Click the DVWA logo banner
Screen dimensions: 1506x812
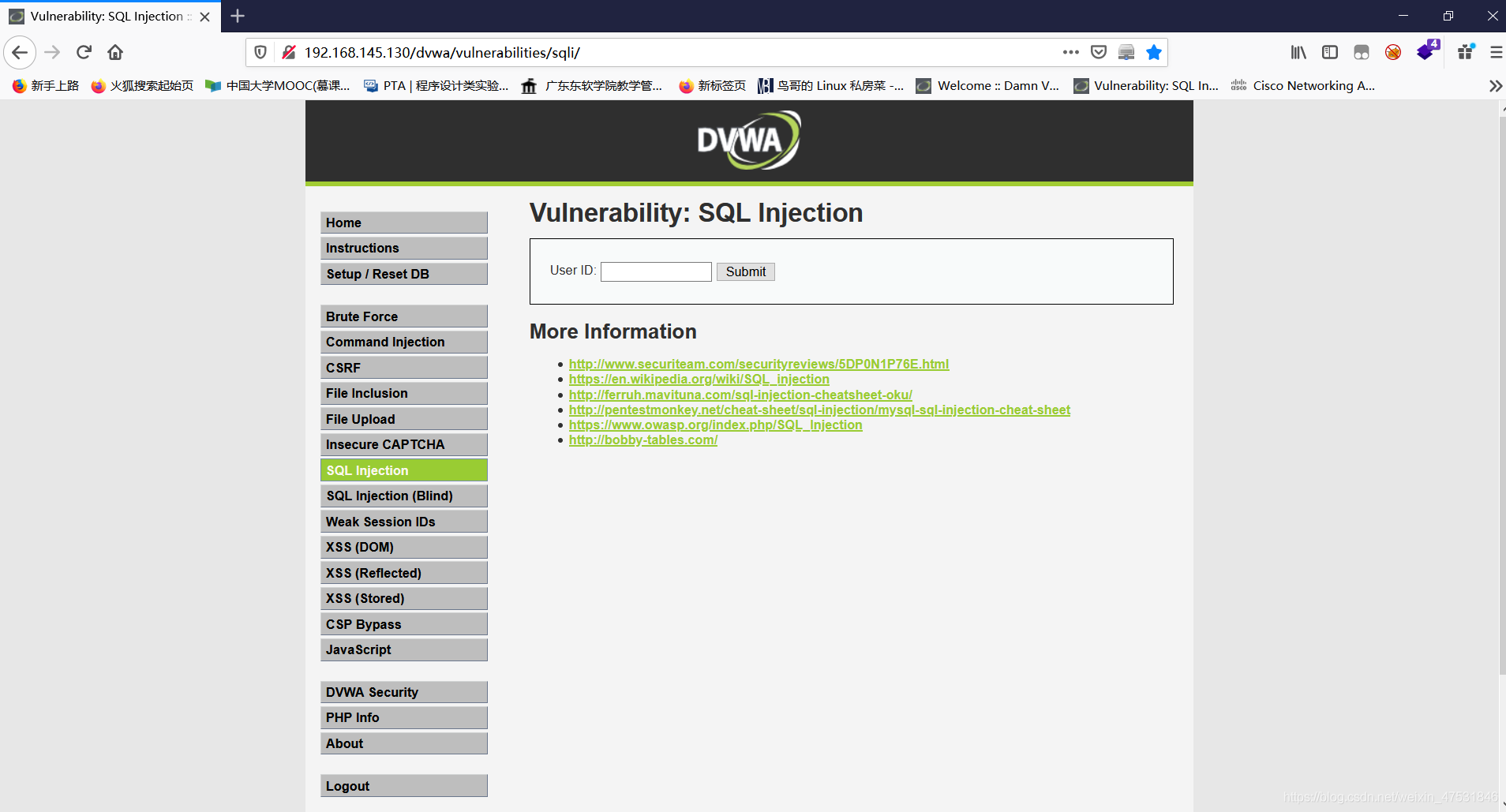pyautogui.click(x=749, y=141)
